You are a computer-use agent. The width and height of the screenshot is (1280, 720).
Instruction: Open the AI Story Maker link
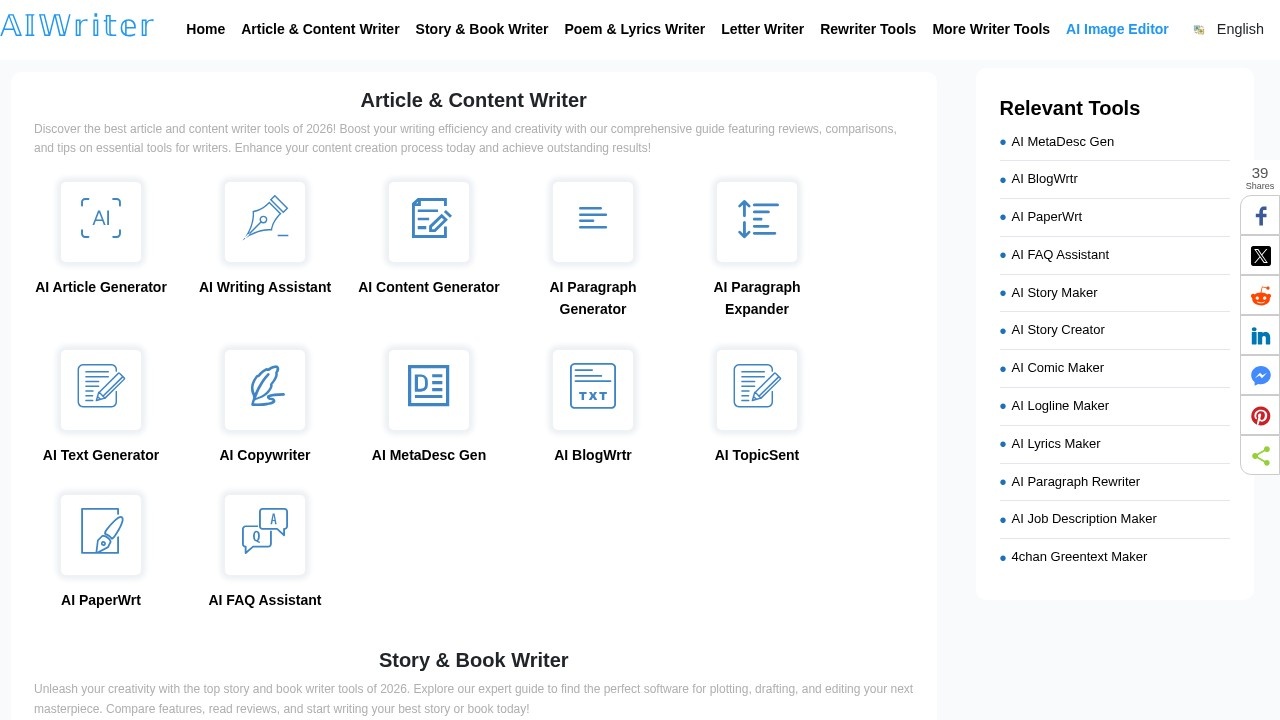point(1054,292)
